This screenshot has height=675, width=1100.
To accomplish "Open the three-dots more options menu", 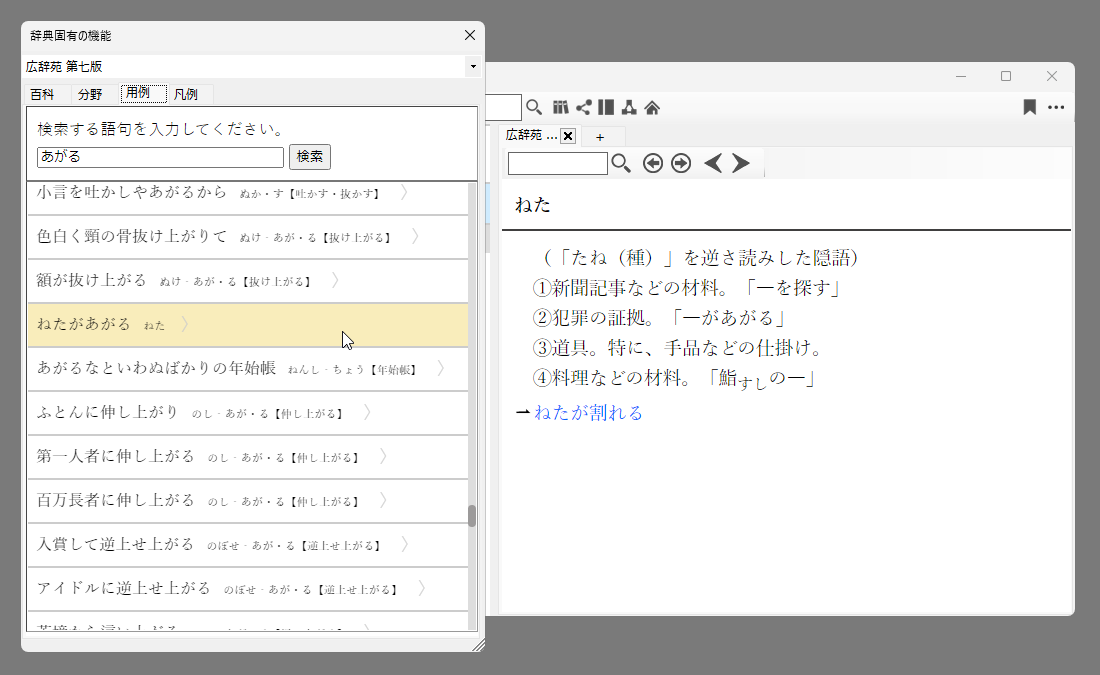I will tap(1056, 107).
